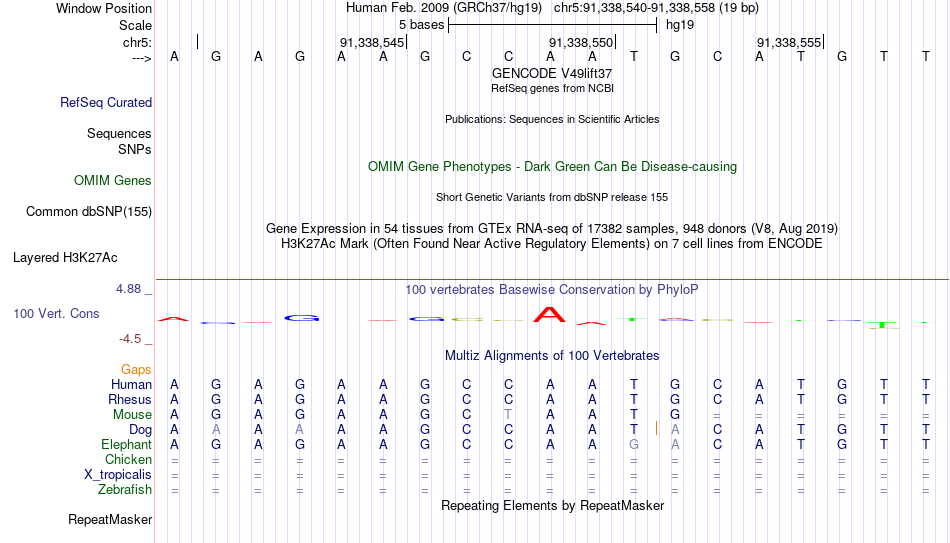The width and height of the screenshot is (950, 543).
Task: Click the Scale label on the left
Action: (135, 25)
